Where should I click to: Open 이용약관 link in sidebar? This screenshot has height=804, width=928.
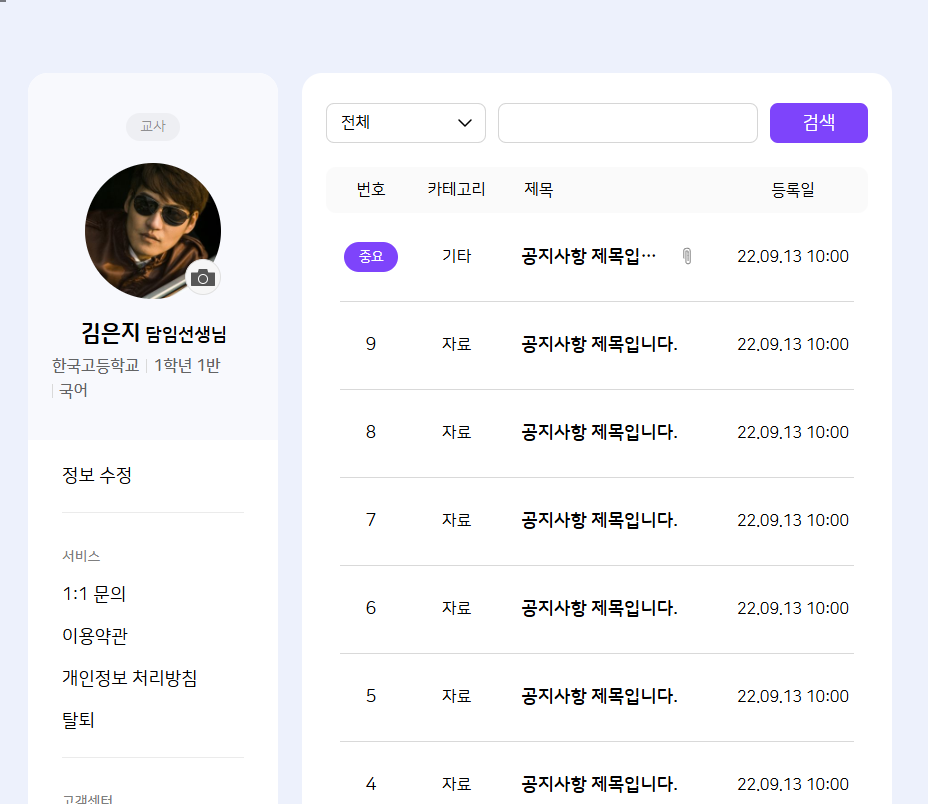(x=95, y=636)
